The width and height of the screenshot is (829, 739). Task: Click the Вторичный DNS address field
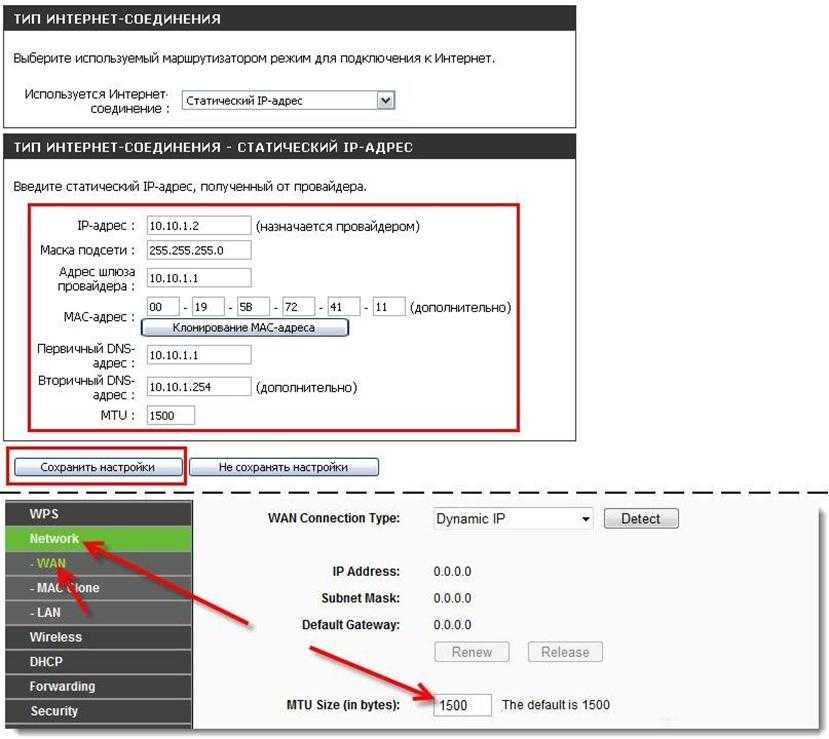pyautogui.click(x=198, y=387)
